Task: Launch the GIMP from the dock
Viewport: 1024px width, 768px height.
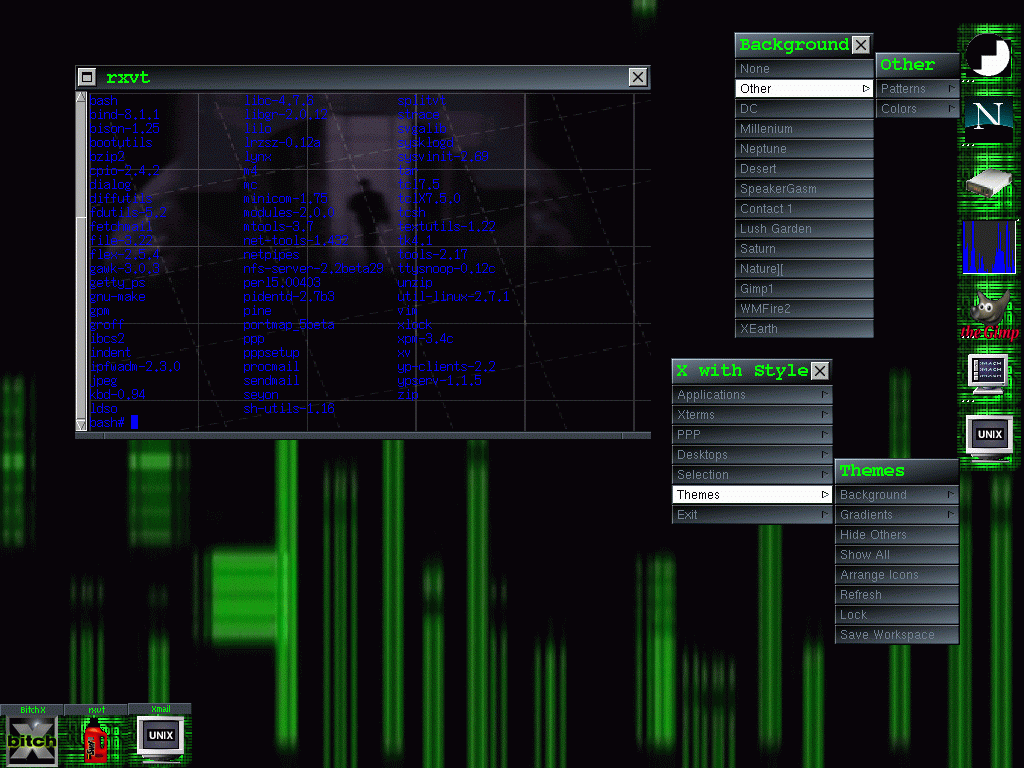Action: pyautogui.click(x=988, y=312)
